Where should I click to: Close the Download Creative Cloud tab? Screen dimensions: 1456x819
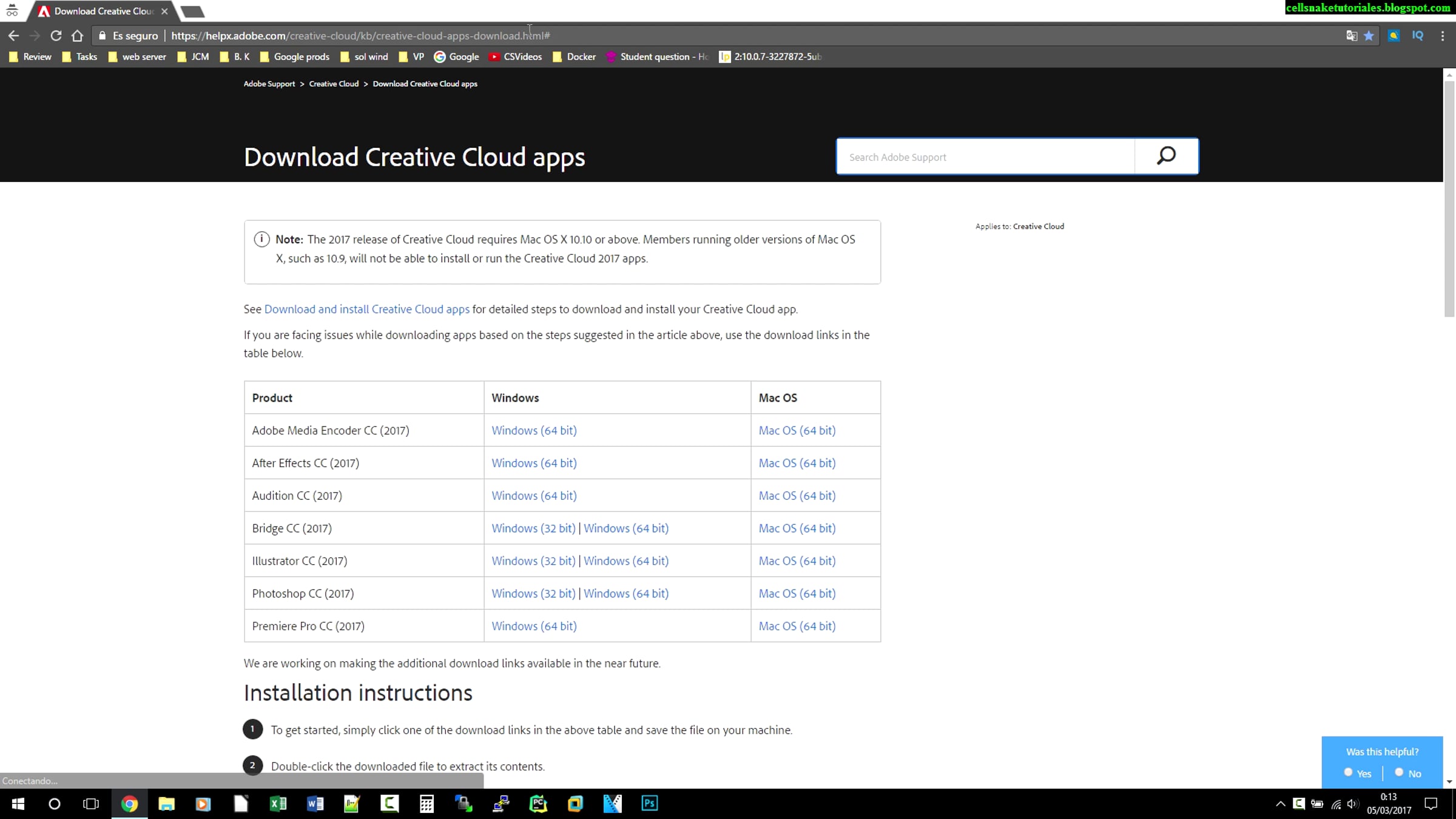[x=164, y=11]
